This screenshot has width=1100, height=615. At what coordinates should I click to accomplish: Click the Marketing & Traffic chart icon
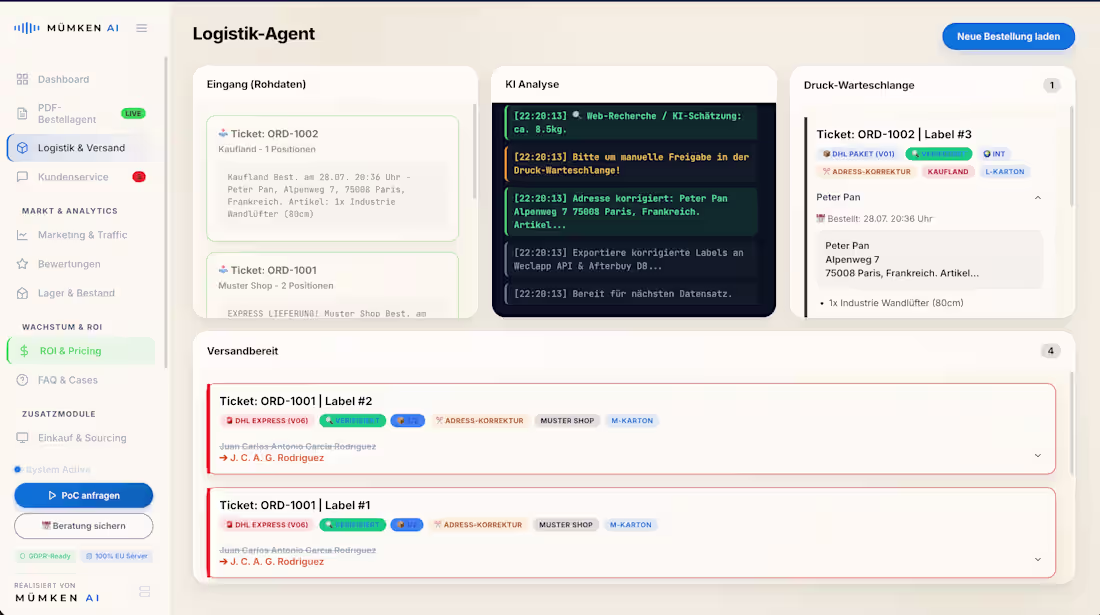[x=22, y=235]
